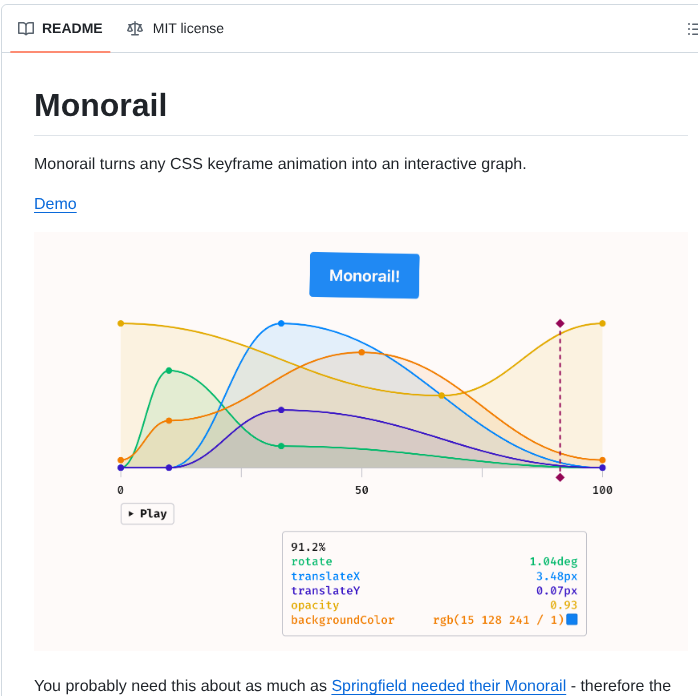Click the yellow opacity point at graph end
The image size is (698, 696).
point(602,324)
